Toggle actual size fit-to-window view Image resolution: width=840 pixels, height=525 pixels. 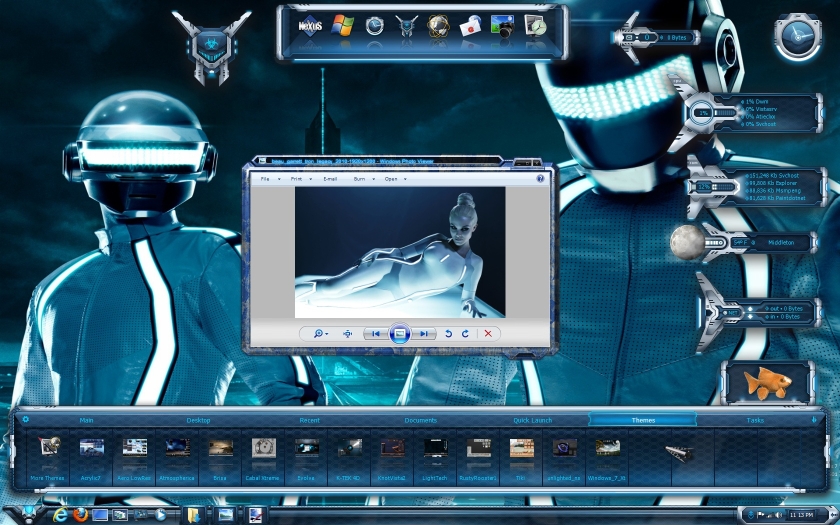[x=347, y=333]
